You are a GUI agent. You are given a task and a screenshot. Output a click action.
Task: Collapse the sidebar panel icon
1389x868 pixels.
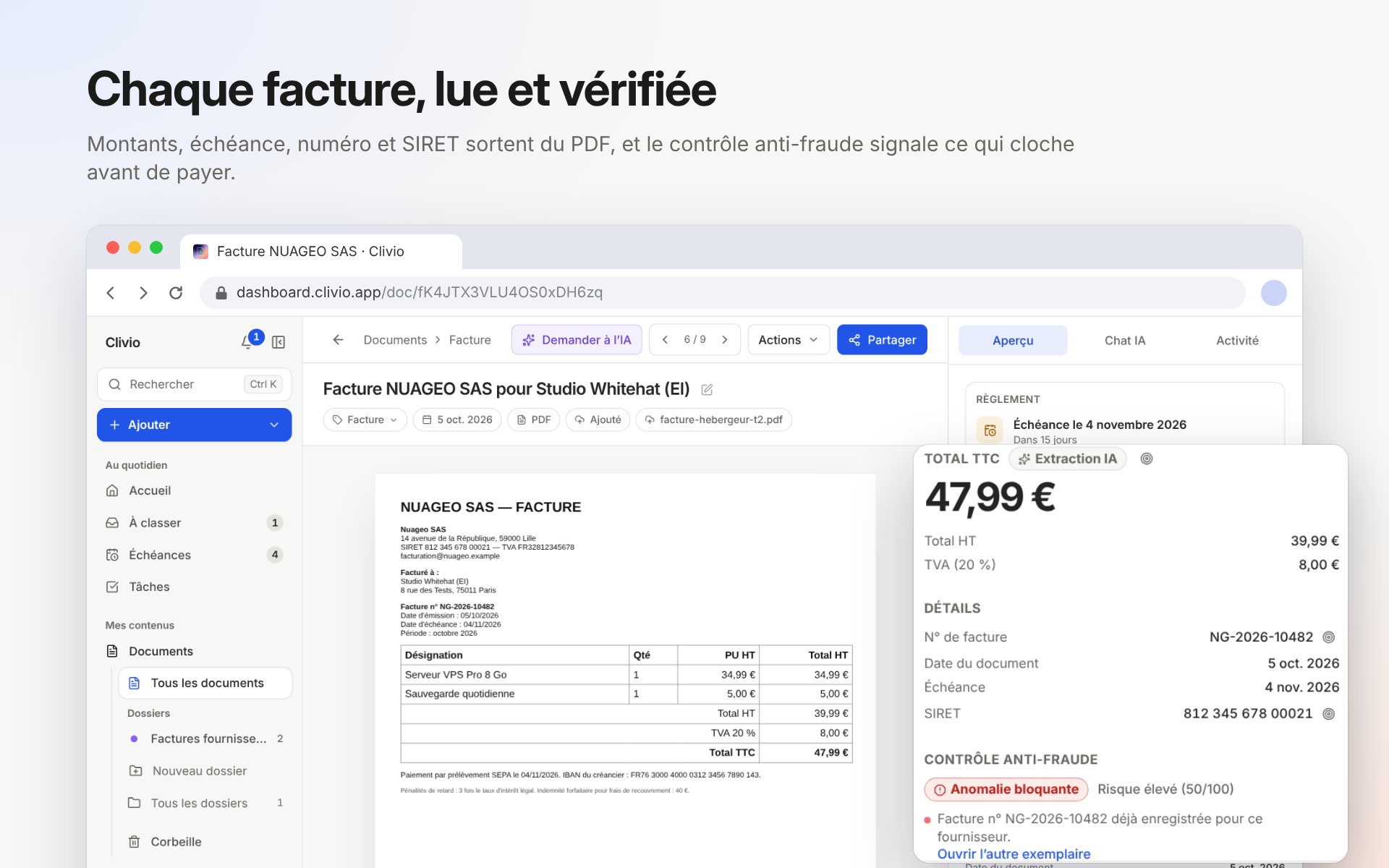click(279, 342)
